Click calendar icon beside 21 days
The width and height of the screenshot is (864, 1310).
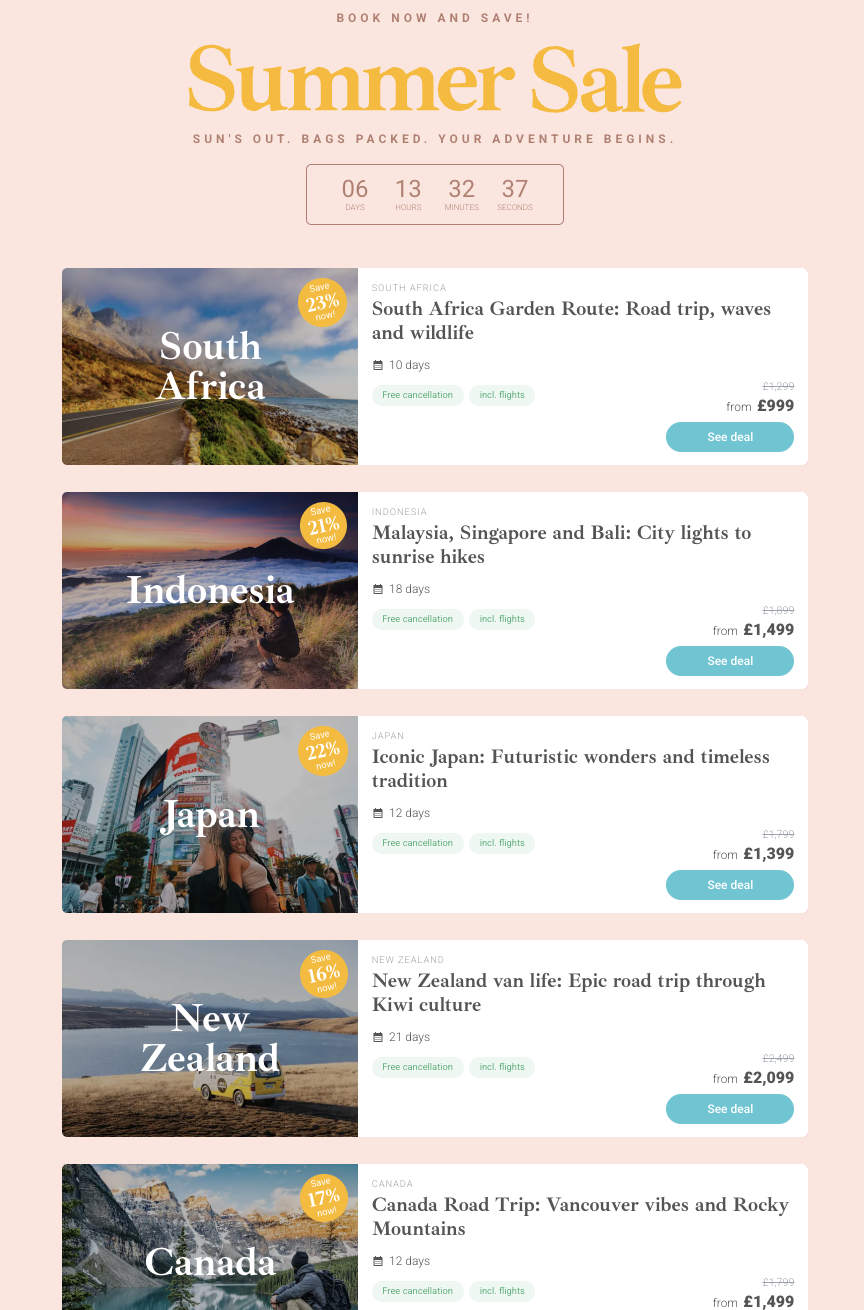378,1037
